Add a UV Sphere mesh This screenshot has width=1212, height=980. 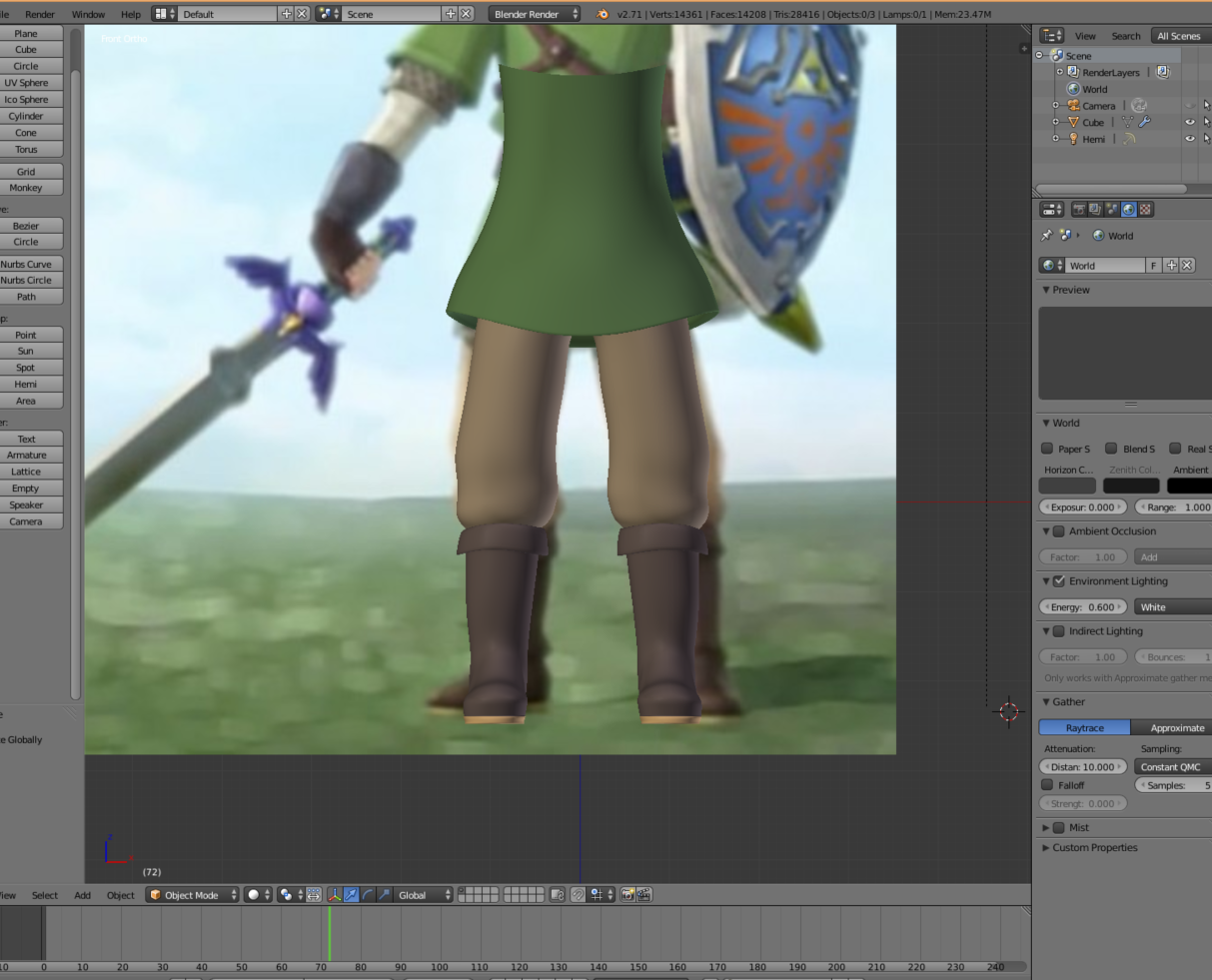coord(26,83)
